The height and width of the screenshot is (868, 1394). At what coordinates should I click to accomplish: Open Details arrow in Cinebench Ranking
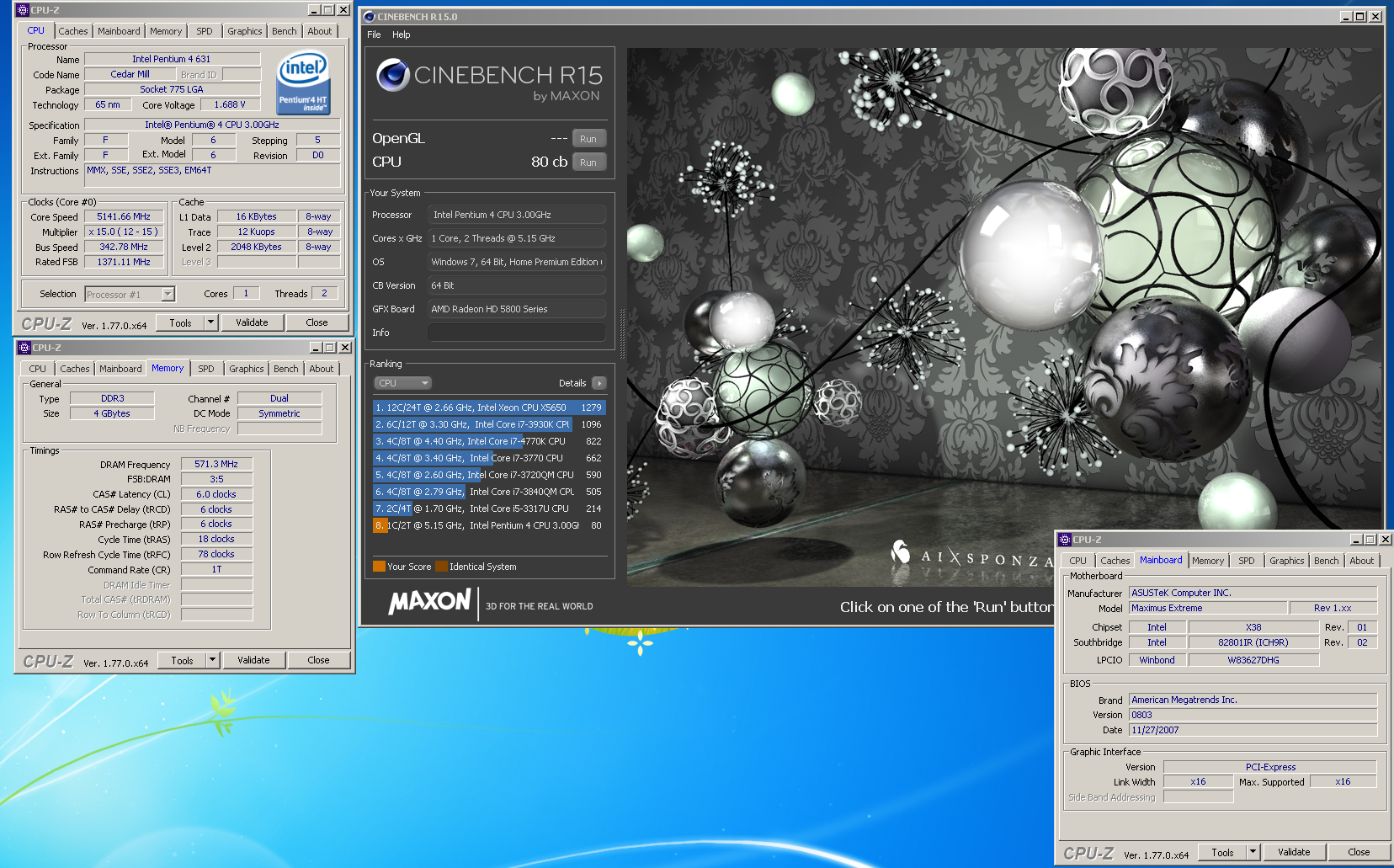(x=599, y=383)
